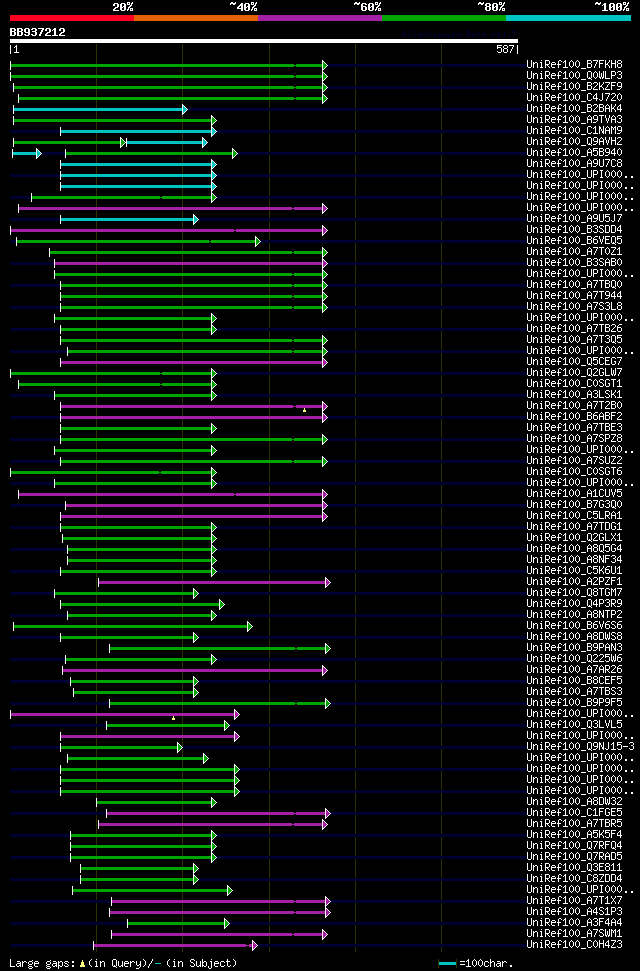Click the purple bar in the C0H4Z3 row
This screenshot has width=640, height=971.
coord(175,946)
